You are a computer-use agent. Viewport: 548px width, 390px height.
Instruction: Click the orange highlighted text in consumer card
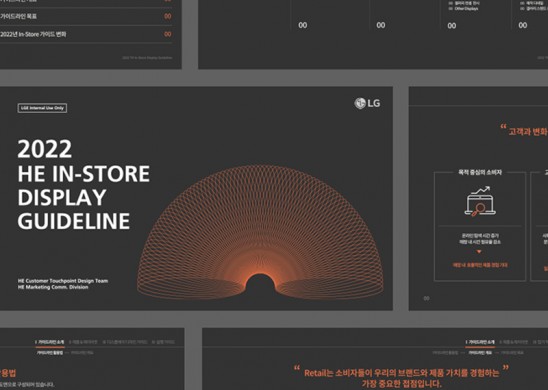coord(480,265)
